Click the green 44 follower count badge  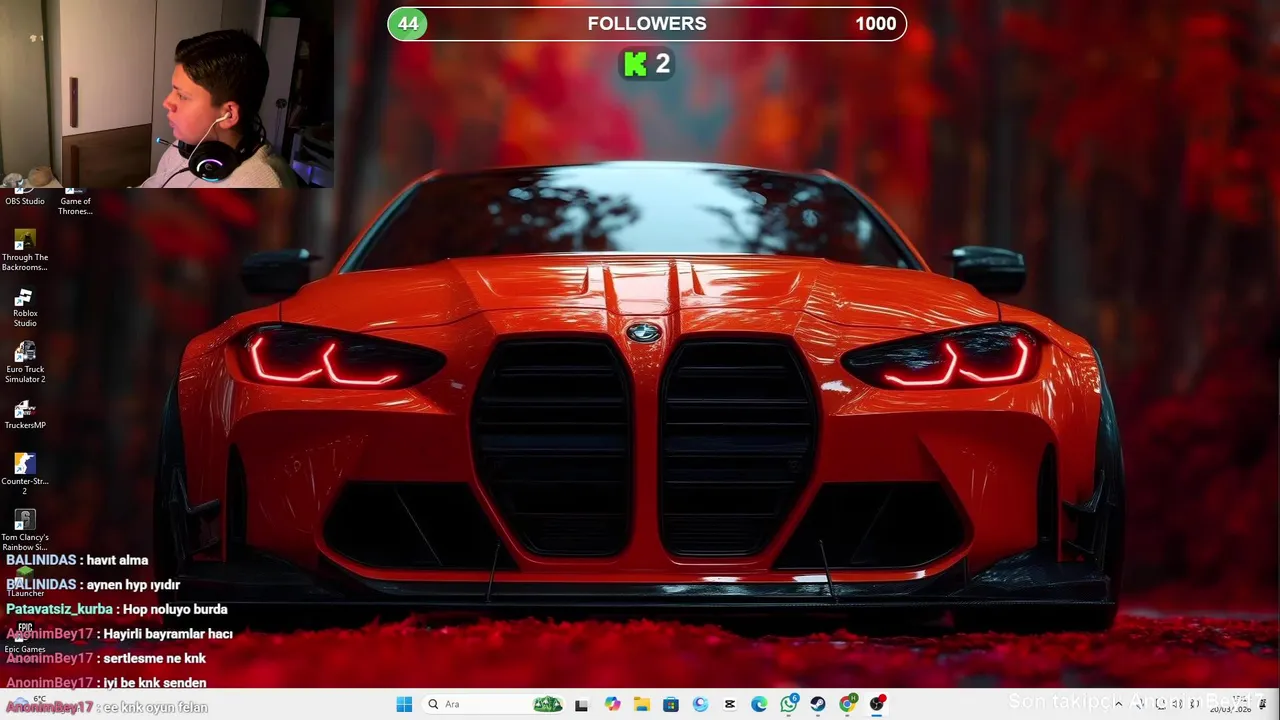408,24
